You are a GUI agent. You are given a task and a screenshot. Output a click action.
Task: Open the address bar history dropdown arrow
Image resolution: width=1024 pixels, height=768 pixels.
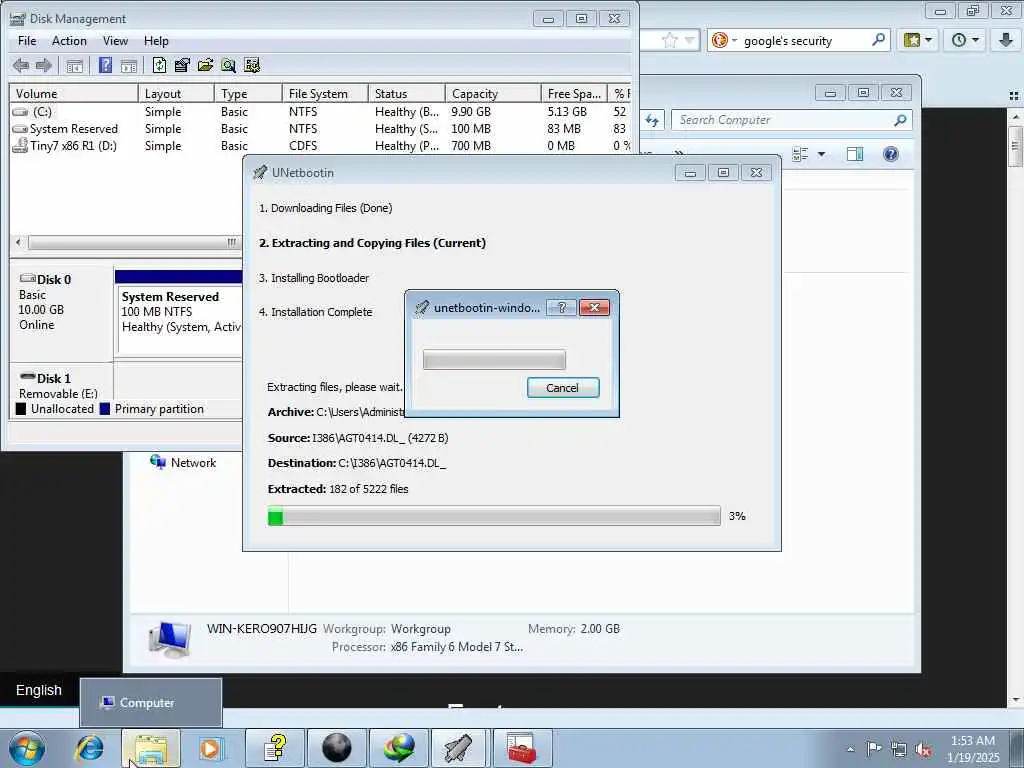[688, 40]
